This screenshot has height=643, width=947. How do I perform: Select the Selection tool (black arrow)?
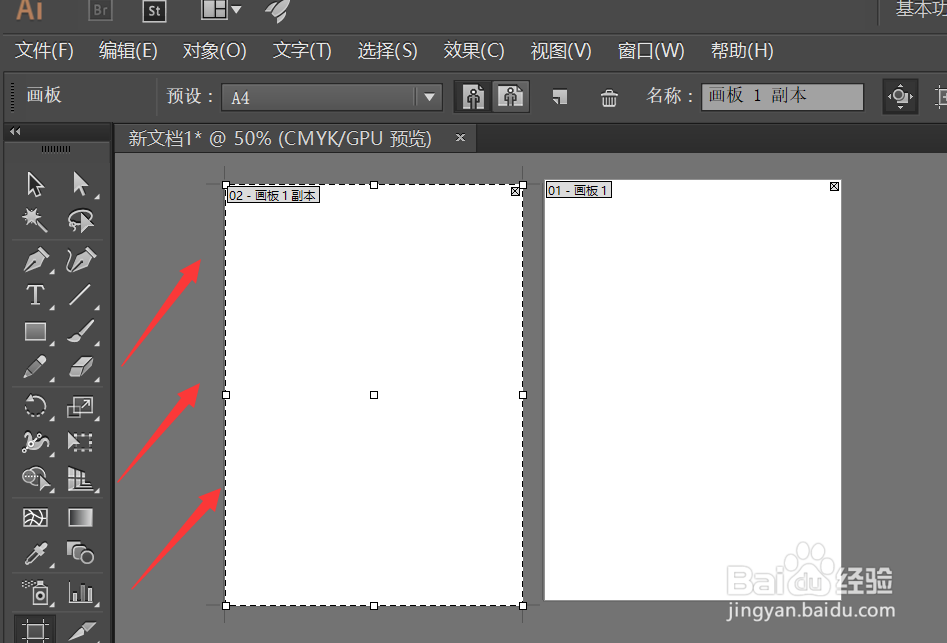point(35,184)
